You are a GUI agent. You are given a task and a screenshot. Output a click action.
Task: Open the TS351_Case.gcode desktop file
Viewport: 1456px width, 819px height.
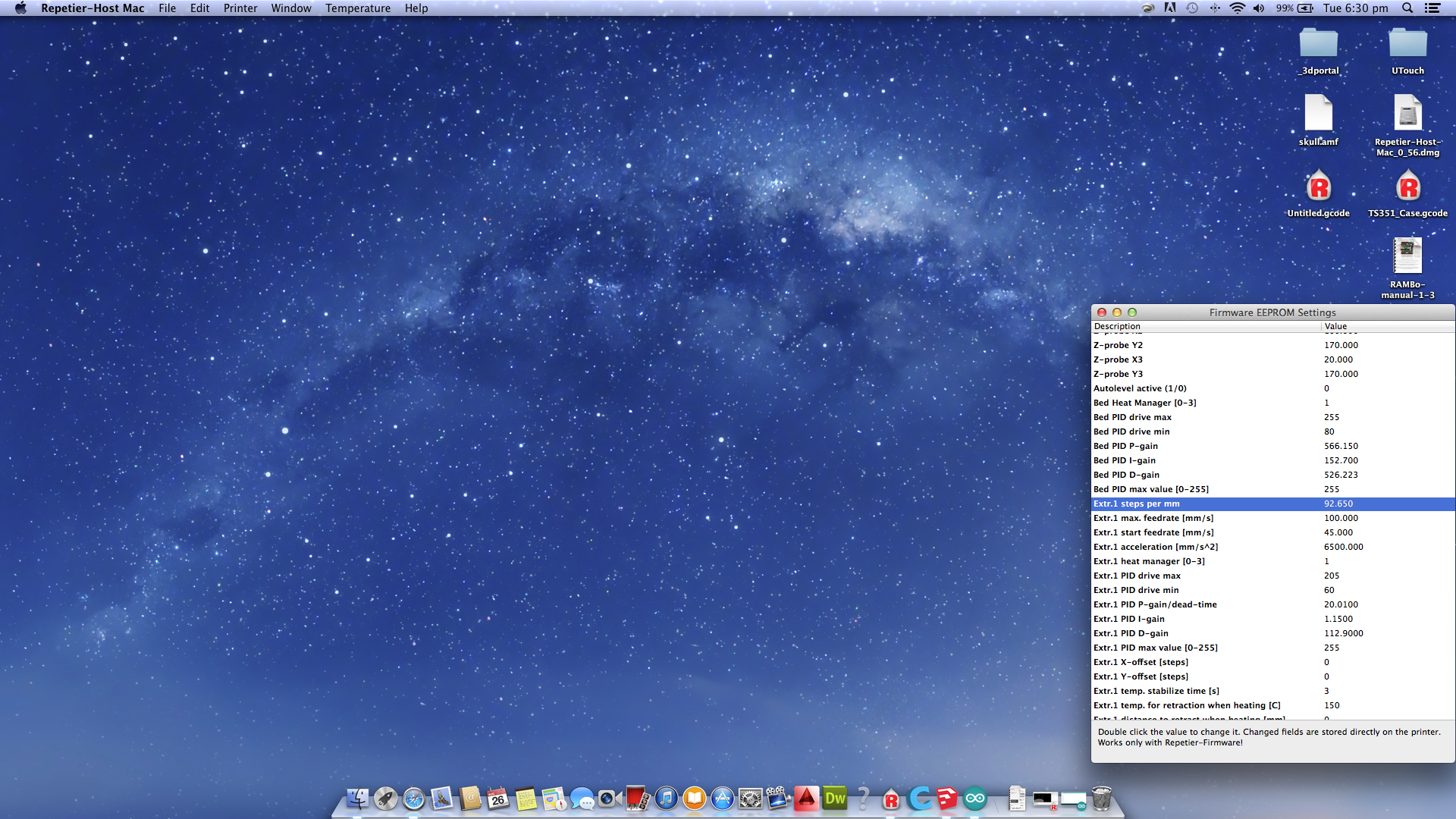coord(1407,188)
